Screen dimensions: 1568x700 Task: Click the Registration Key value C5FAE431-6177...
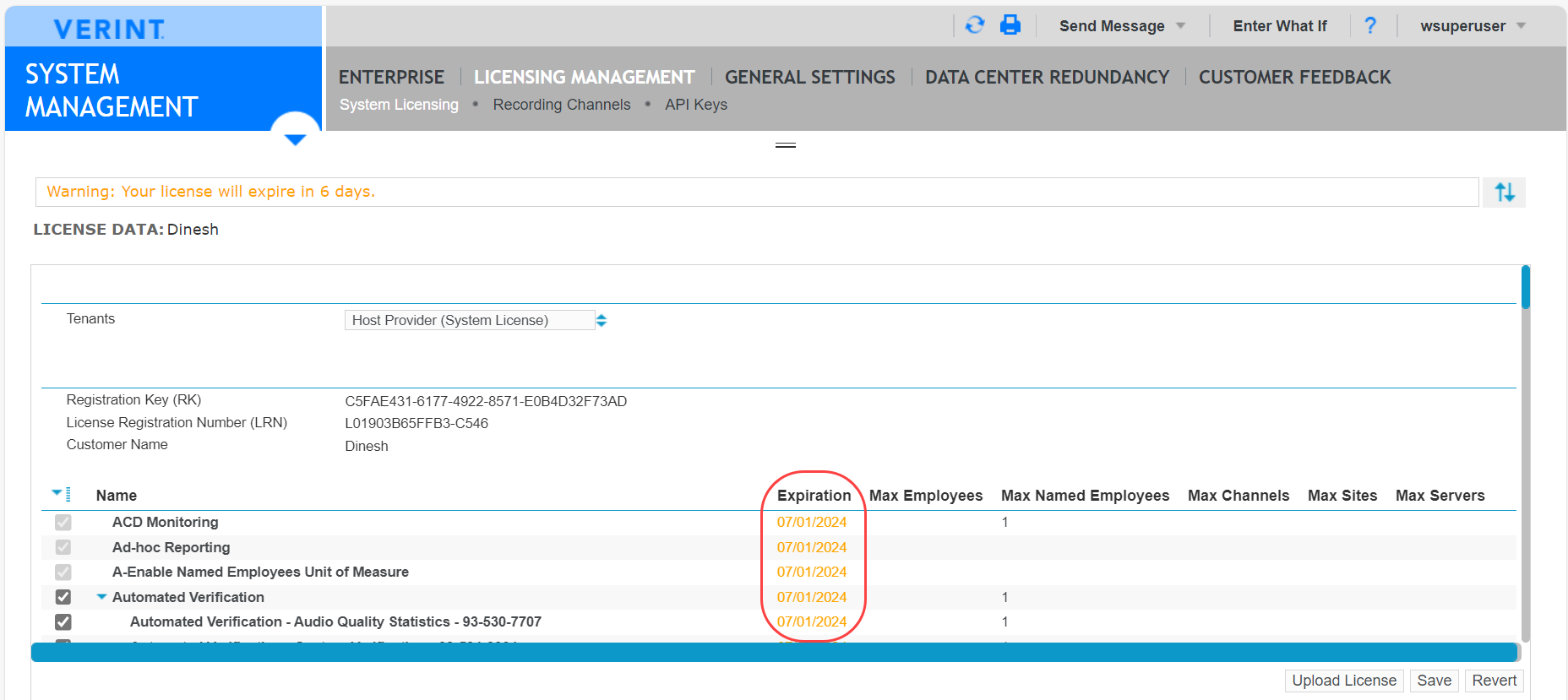(x=486, y=401)
